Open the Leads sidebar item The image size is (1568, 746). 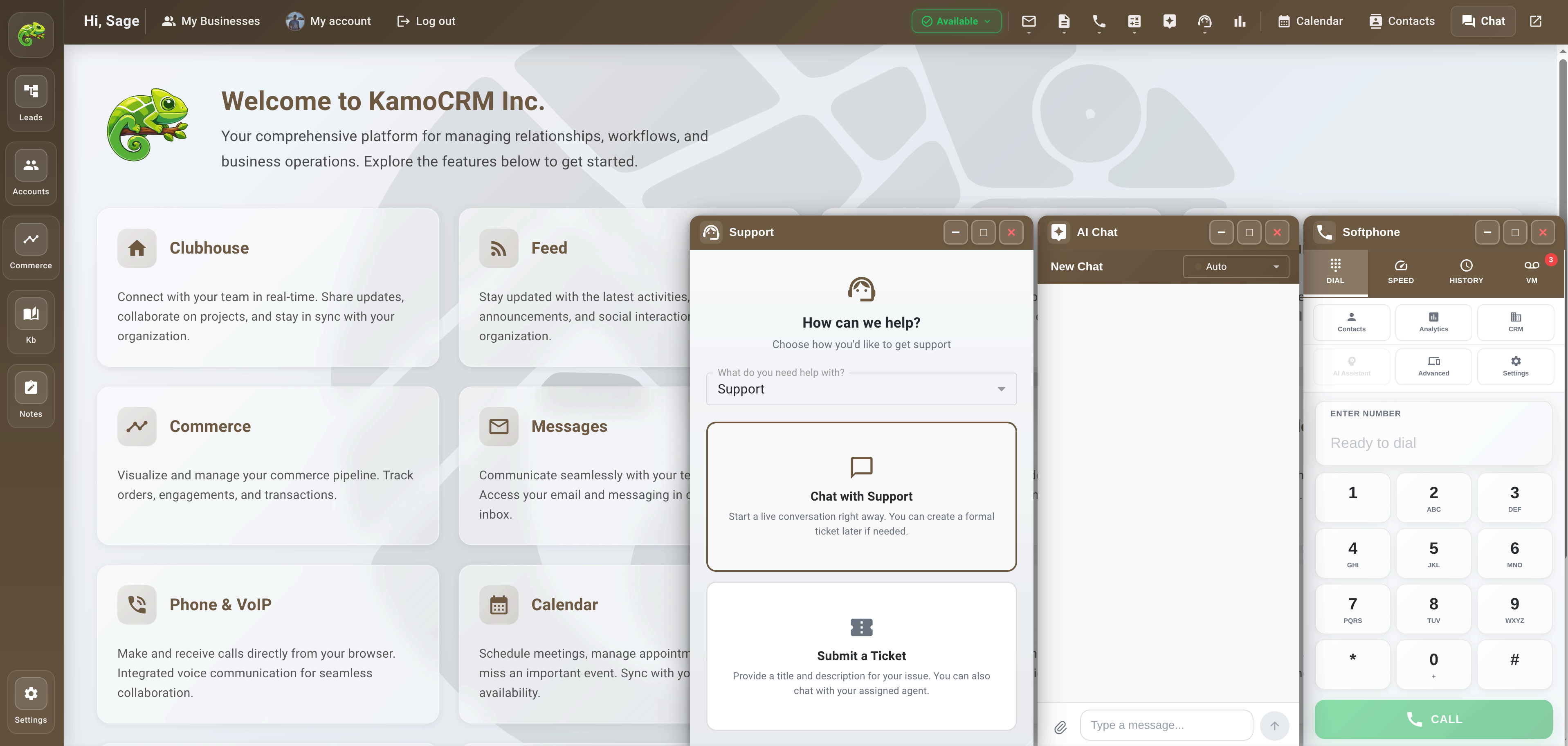[31, 99]
